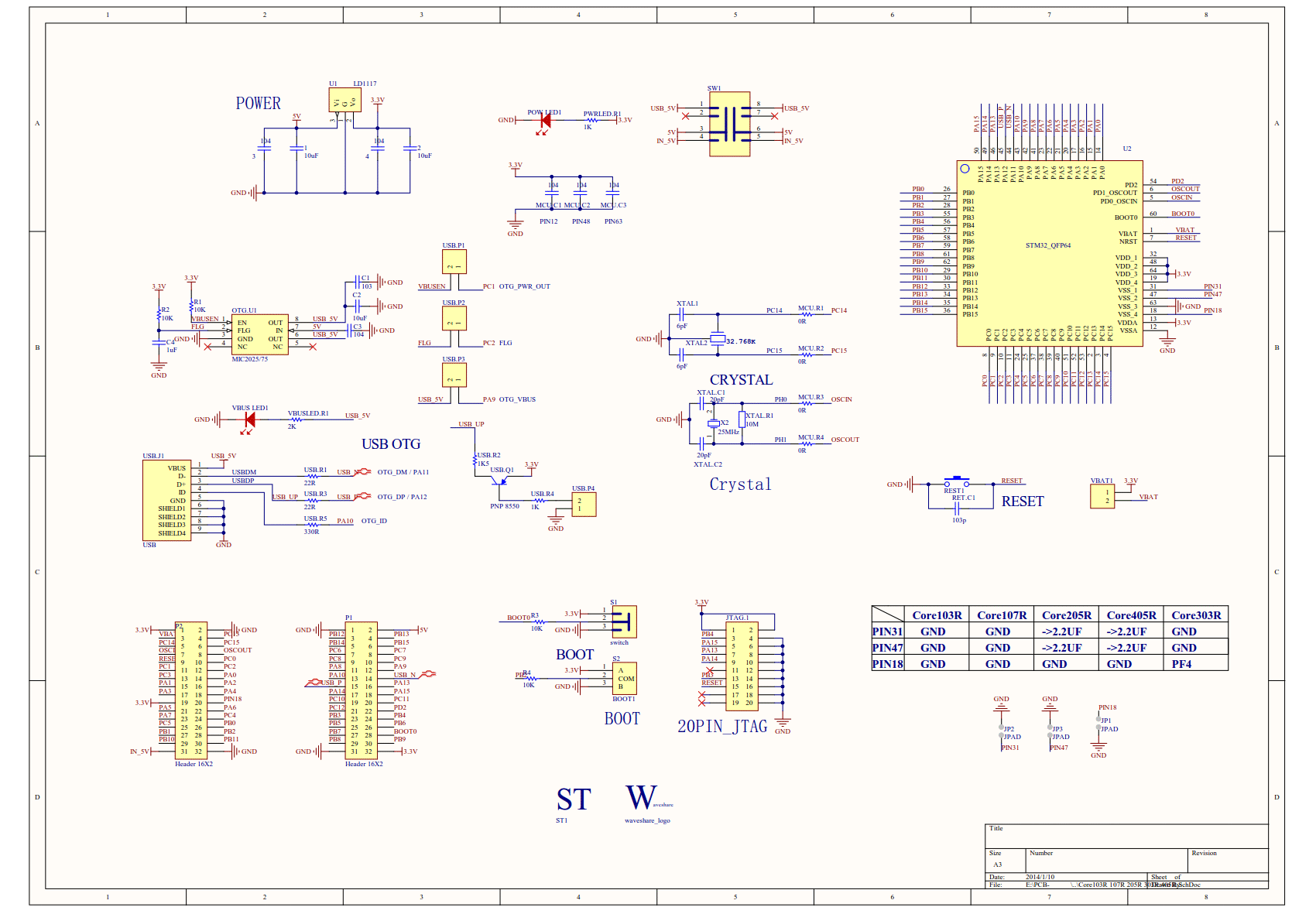The width and height of the screenshot is (1316, 914).
Task: Click the REST1 push button symbol
Action: click(956, 482)
